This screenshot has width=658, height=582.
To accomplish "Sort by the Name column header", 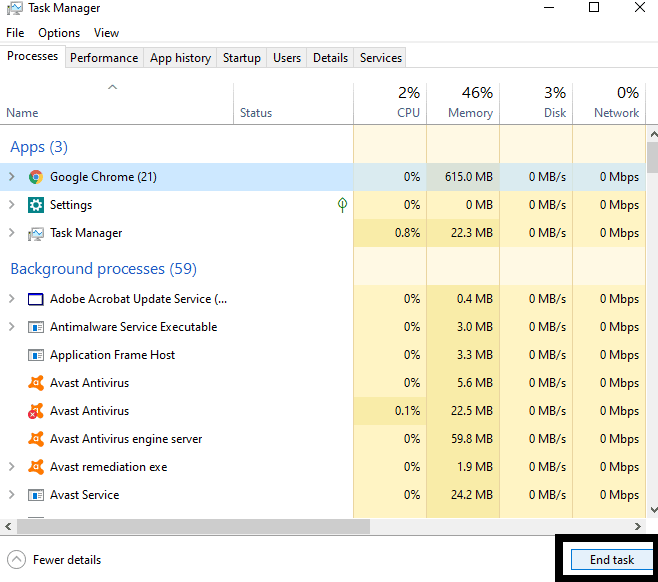I will [x=117, y=103].
